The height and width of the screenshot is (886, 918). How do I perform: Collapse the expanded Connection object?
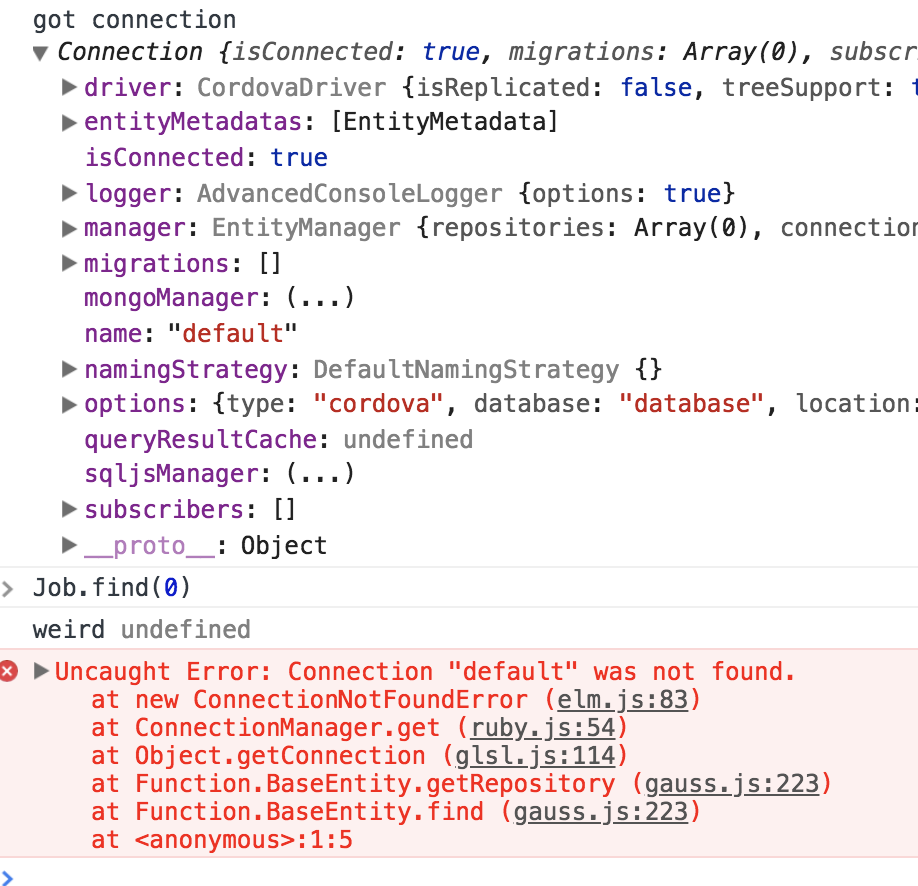(x=39, y=52)
